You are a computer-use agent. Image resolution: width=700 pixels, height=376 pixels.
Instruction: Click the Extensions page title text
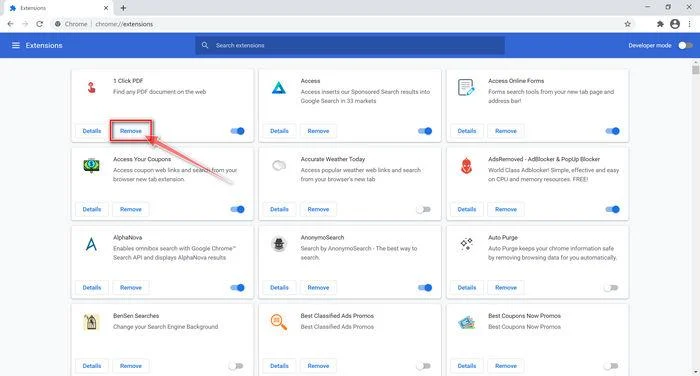tap(44, 45)
